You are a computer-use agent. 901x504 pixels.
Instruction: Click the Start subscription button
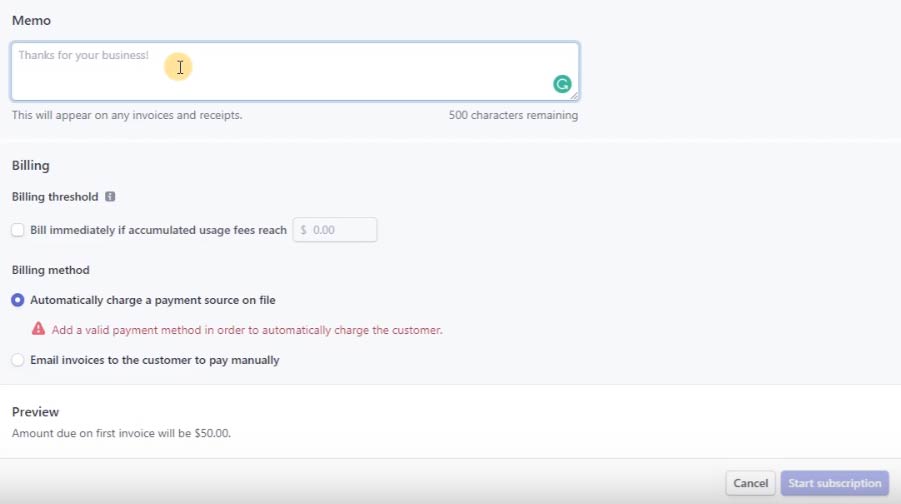click(x=834, y=483)
